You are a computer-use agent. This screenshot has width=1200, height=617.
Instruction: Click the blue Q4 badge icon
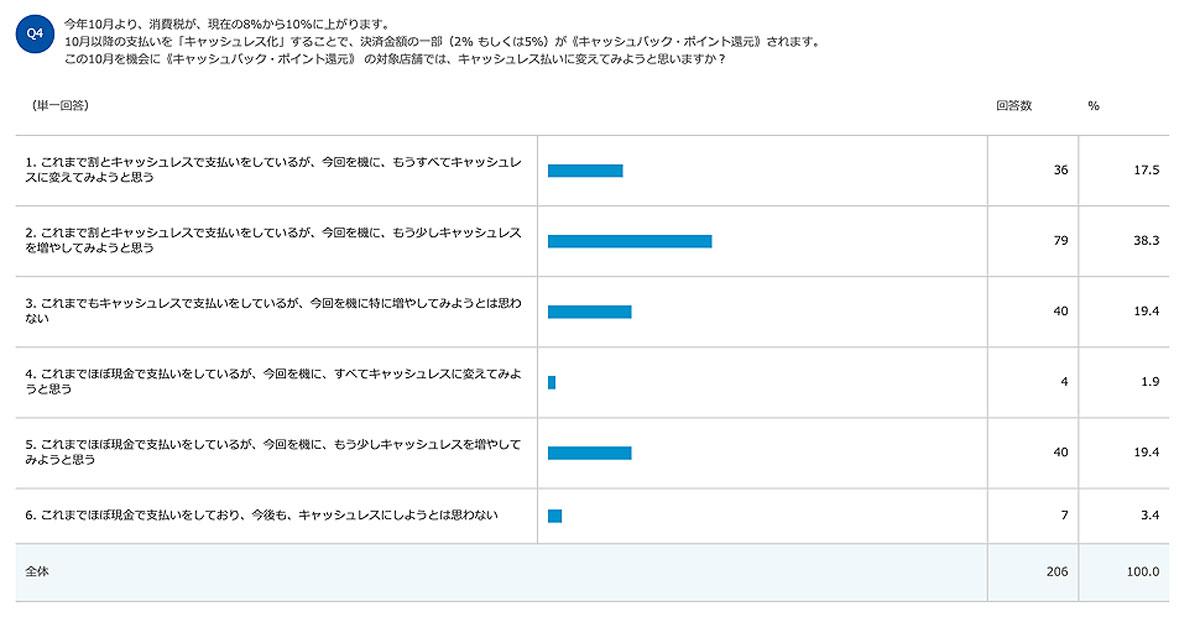pos(35,34)
